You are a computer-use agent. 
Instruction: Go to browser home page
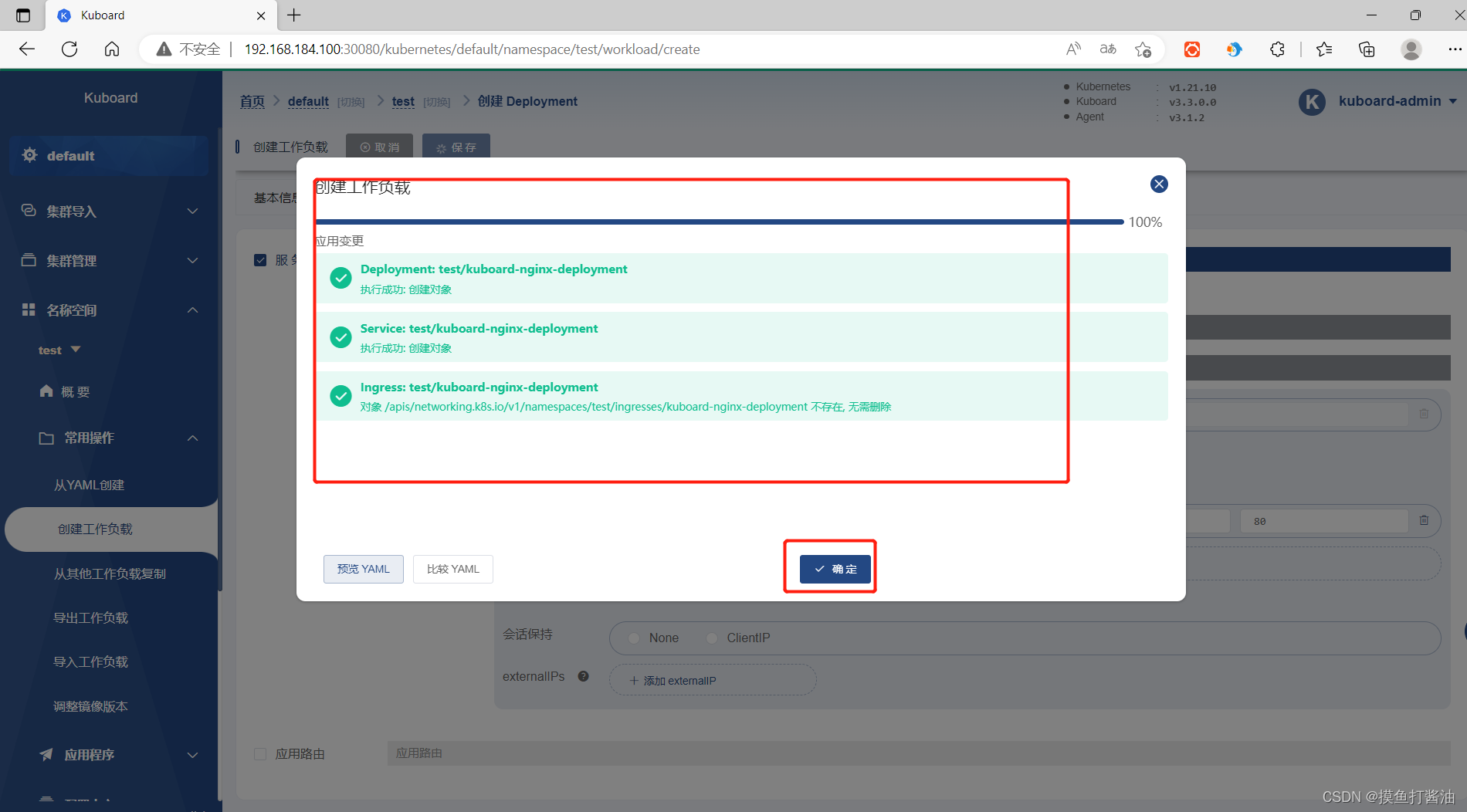[112, 49]
